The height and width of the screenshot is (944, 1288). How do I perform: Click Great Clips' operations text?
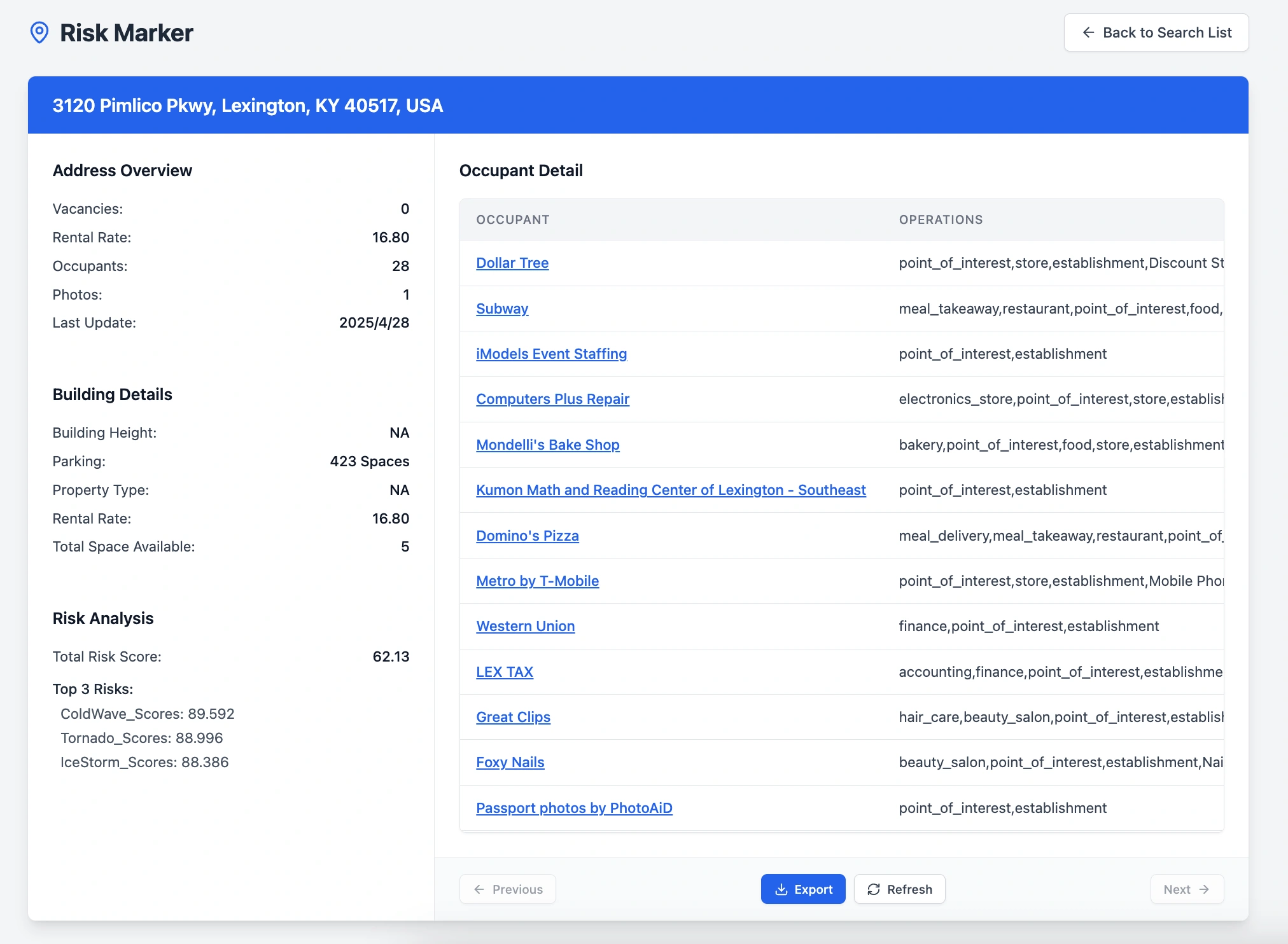(1061, 717)
